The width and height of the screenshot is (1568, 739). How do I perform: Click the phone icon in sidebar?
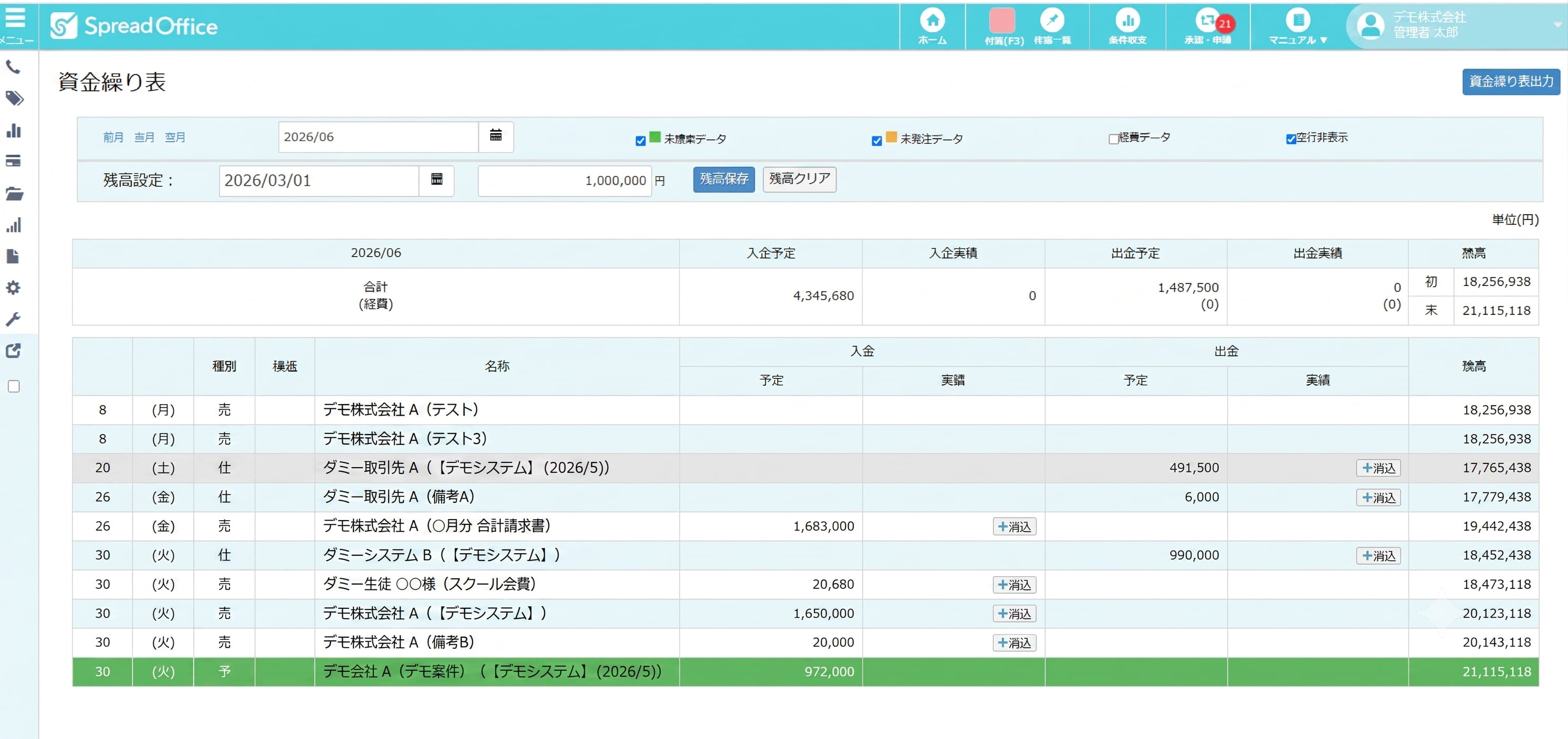point(14,67)
